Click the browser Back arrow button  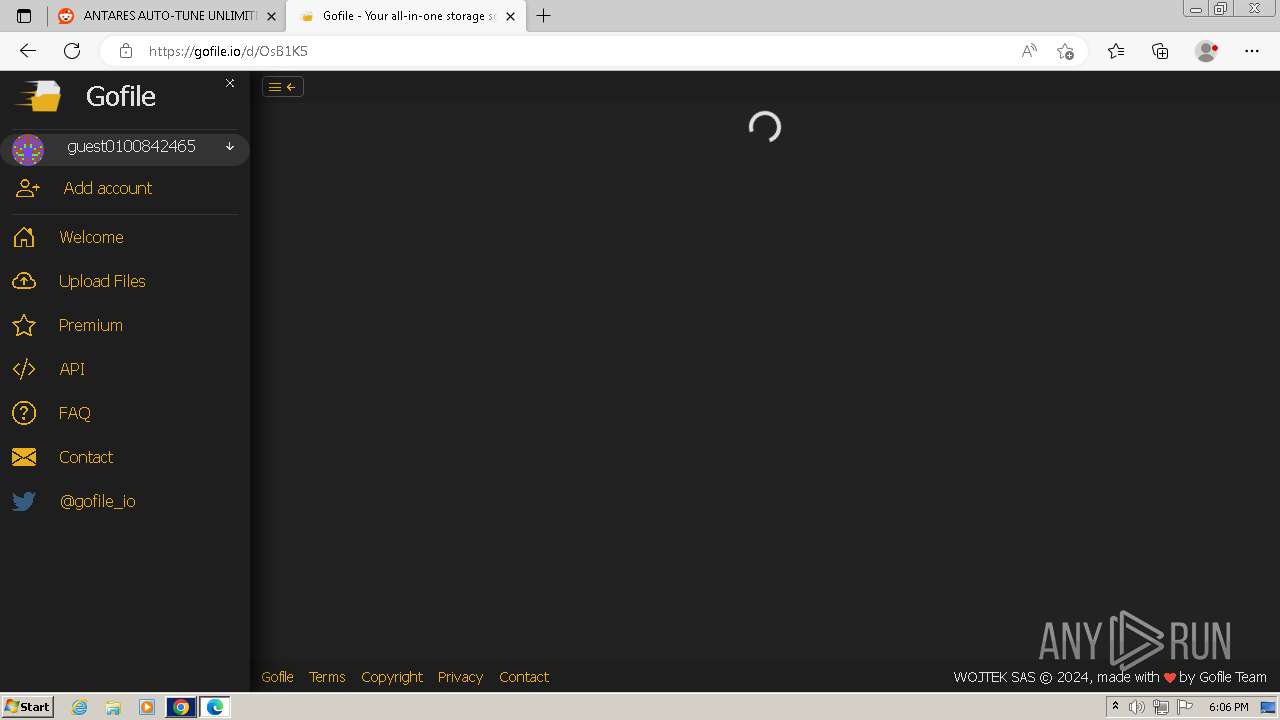click(28, 51)
